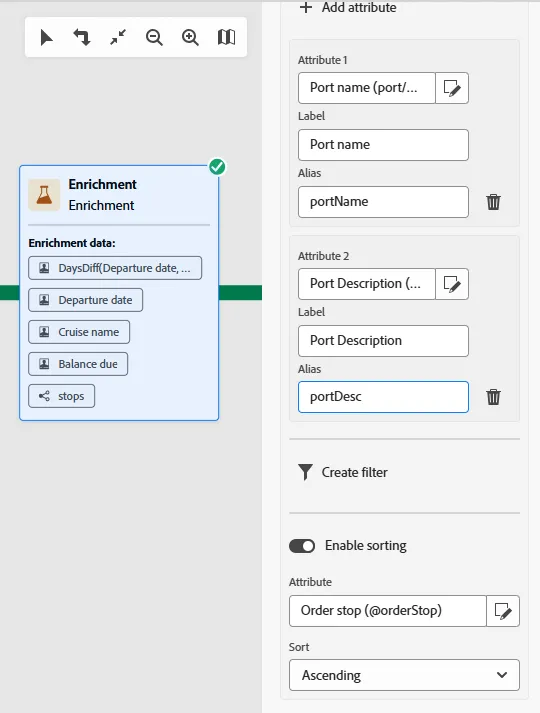Delete Attribute 2 with trash icon
540x713 pixels.
(x=493, y=397)
